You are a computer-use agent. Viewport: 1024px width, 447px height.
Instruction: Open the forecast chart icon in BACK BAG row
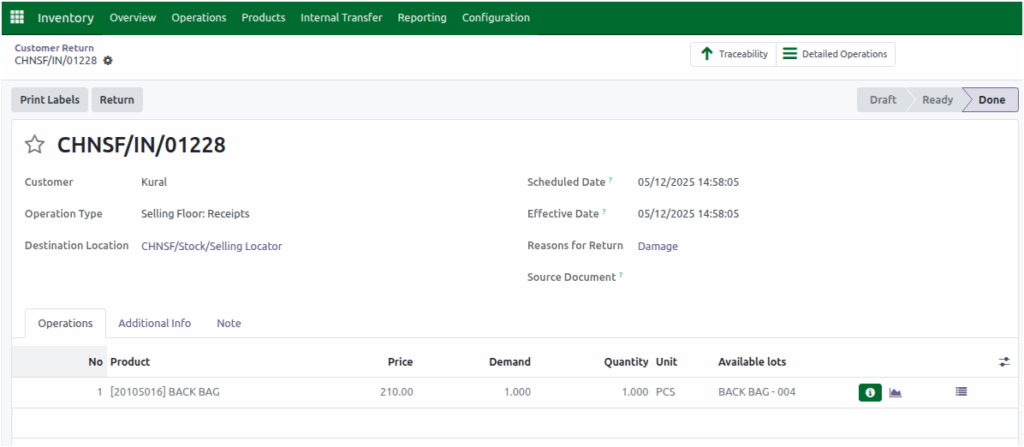pos(895,392)
